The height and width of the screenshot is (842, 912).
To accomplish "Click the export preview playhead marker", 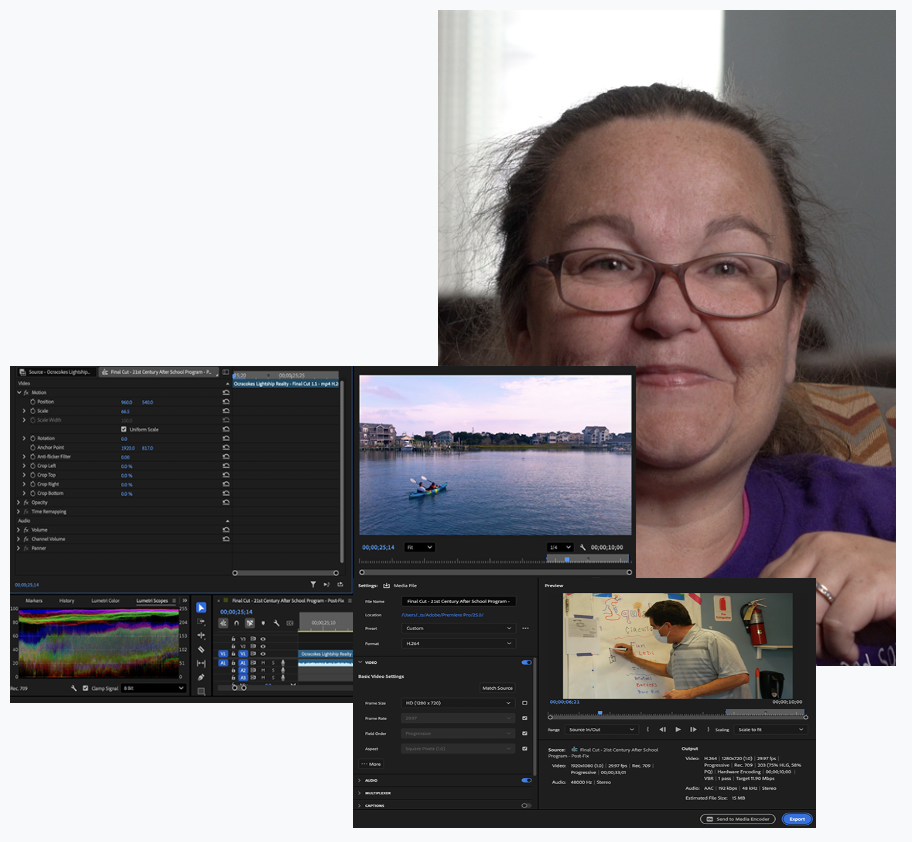I will [x=600, y=712].
